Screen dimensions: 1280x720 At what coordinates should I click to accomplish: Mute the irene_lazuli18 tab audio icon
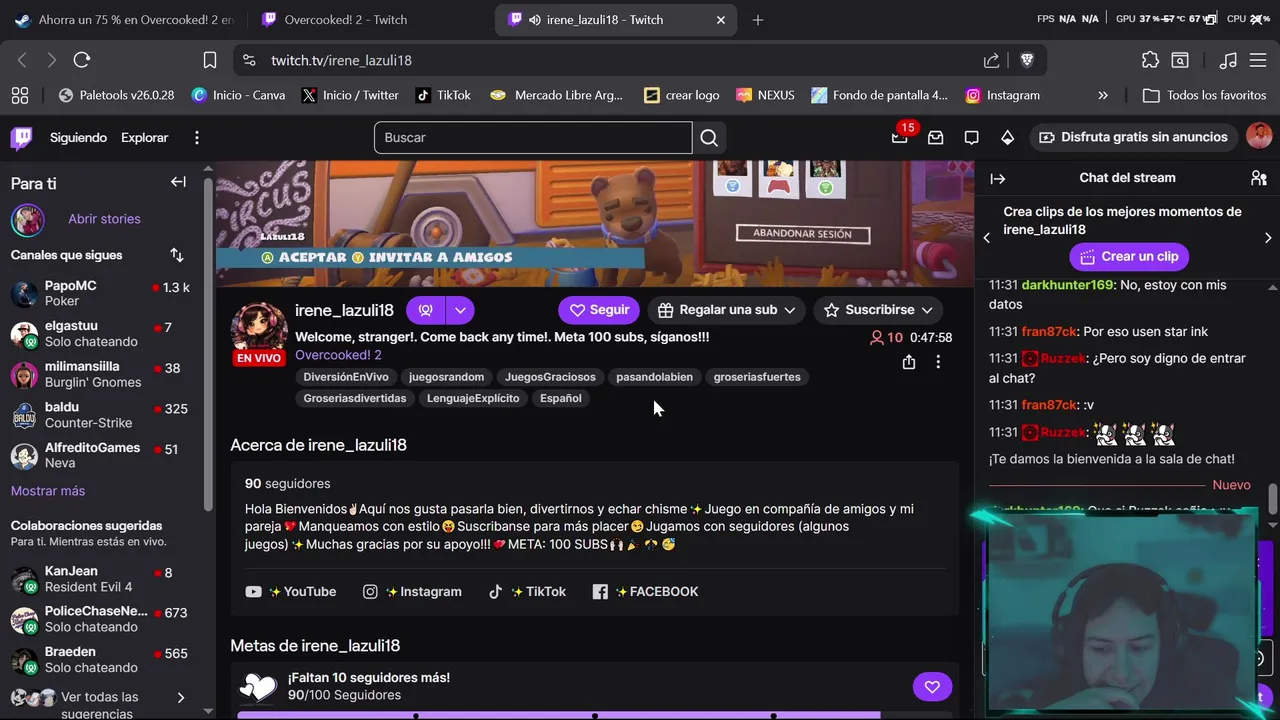[535, 20]
